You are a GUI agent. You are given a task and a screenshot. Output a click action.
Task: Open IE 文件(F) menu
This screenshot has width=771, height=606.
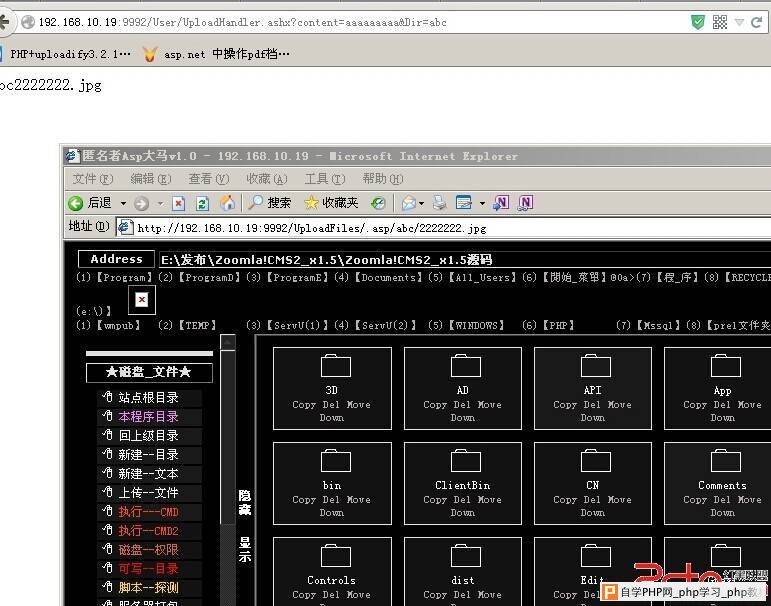point(92,179)
